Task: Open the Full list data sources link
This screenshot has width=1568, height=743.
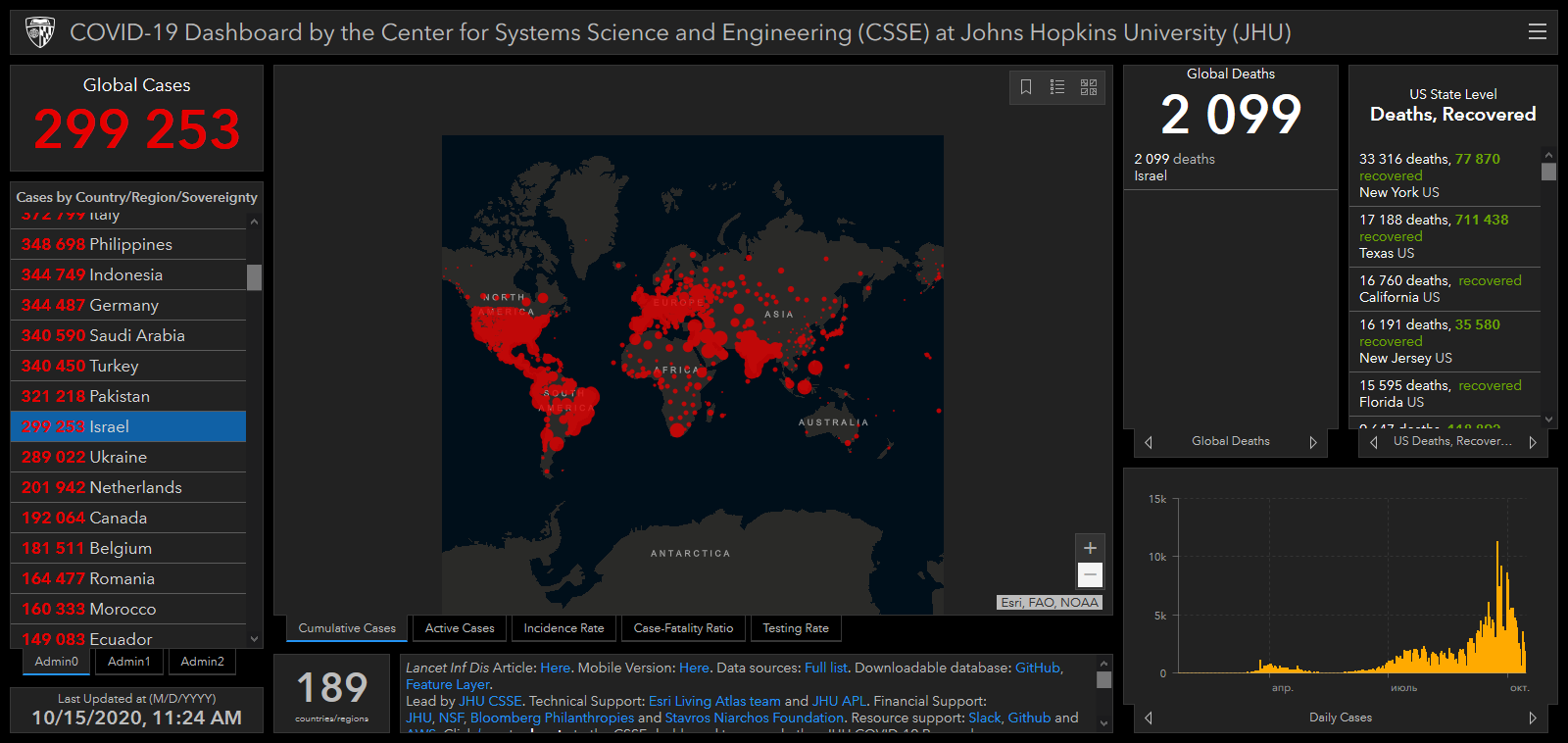Action: point(825,668)
